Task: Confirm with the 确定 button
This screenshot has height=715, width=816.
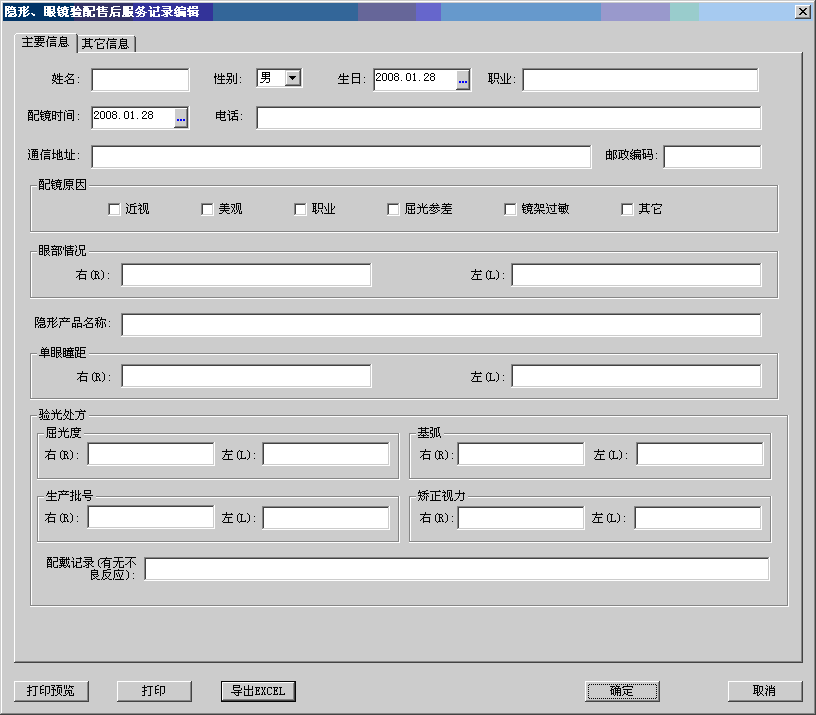Action: click(622, 691)
